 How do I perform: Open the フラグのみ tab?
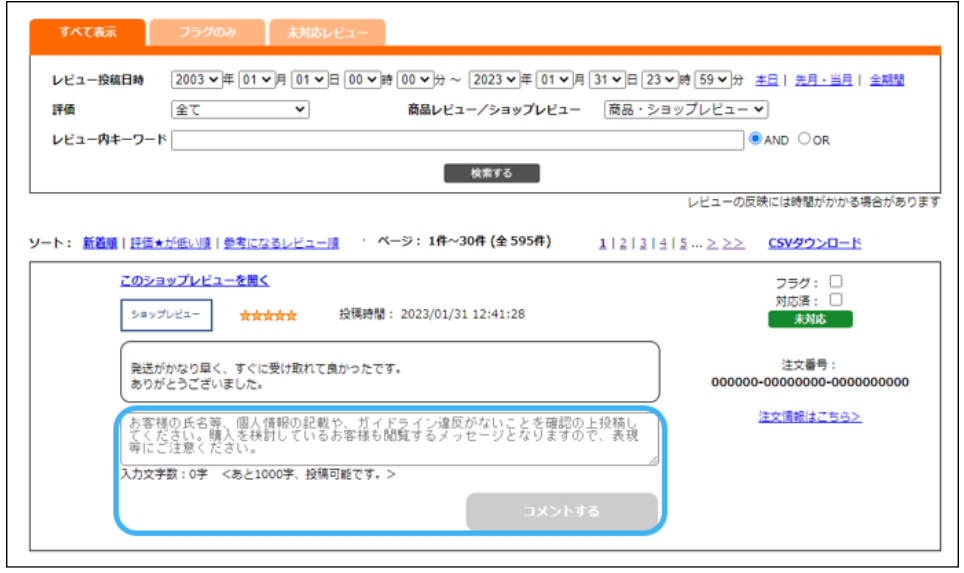click(207, 33)
